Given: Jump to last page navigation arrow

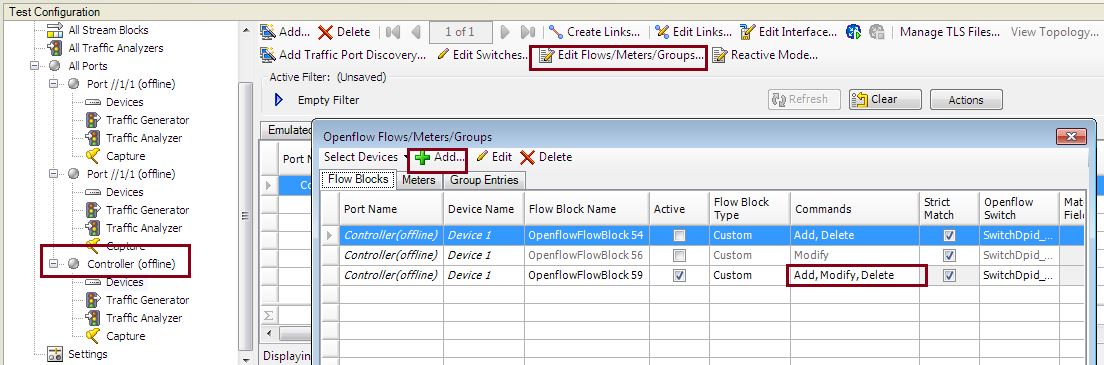Looking at the screenshot, I should (x=527, y=32).
